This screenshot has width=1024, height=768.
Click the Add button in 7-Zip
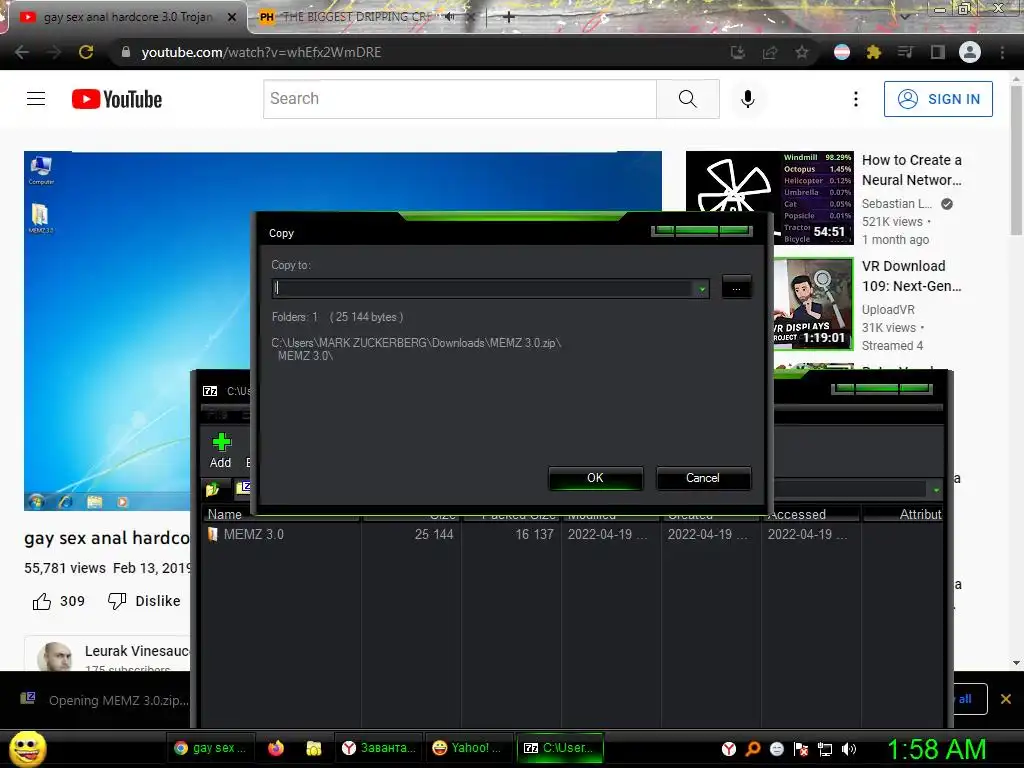pyautogui.click(x=221, y=451)
